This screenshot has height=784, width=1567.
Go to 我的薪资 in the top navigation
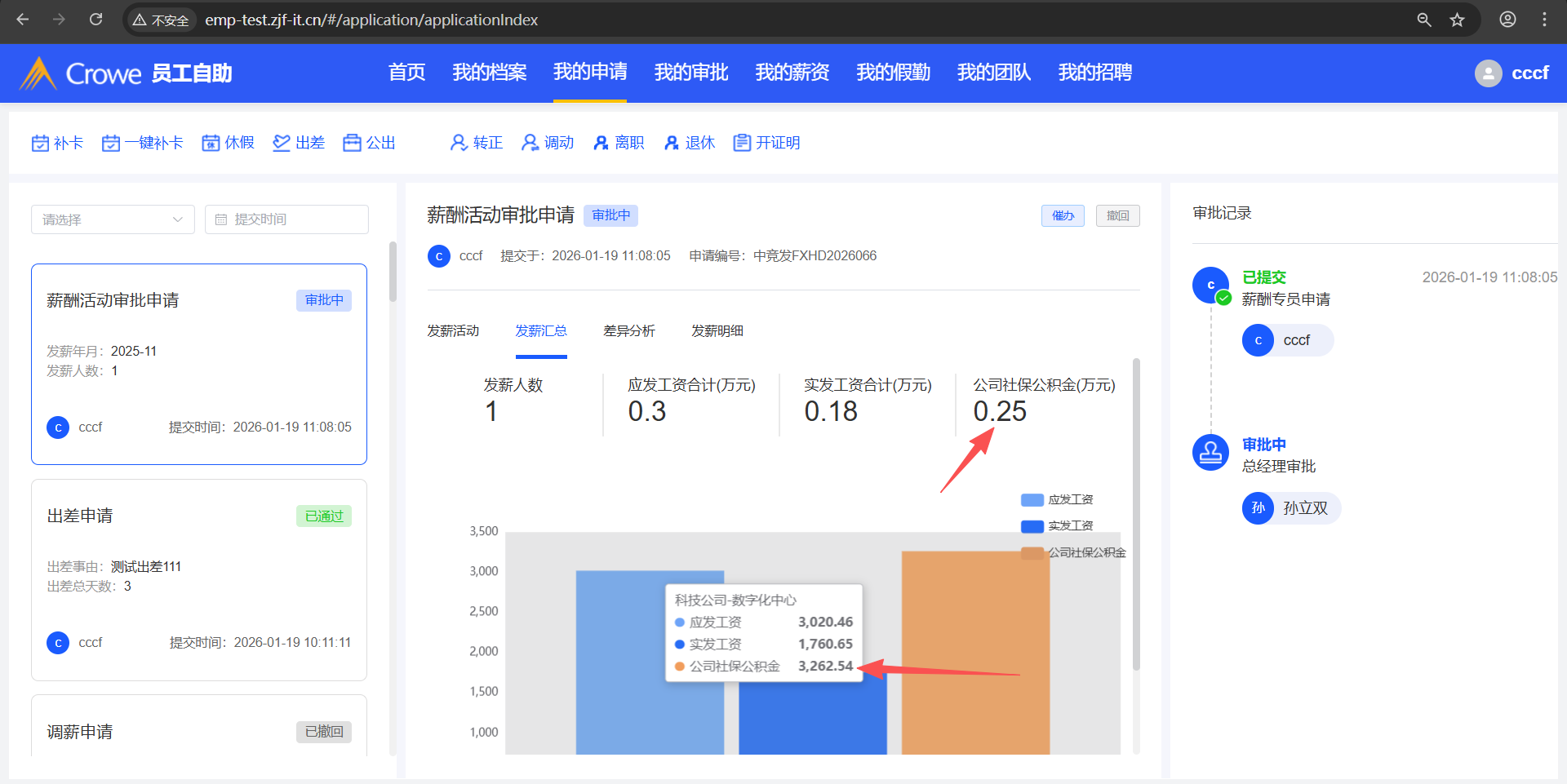pyautogui.click(x=792, y=73)
